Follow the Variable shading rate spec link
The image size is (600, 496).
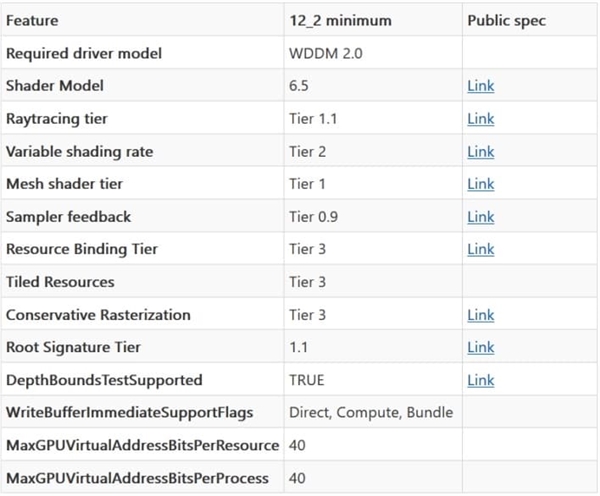tap(480, 152)
